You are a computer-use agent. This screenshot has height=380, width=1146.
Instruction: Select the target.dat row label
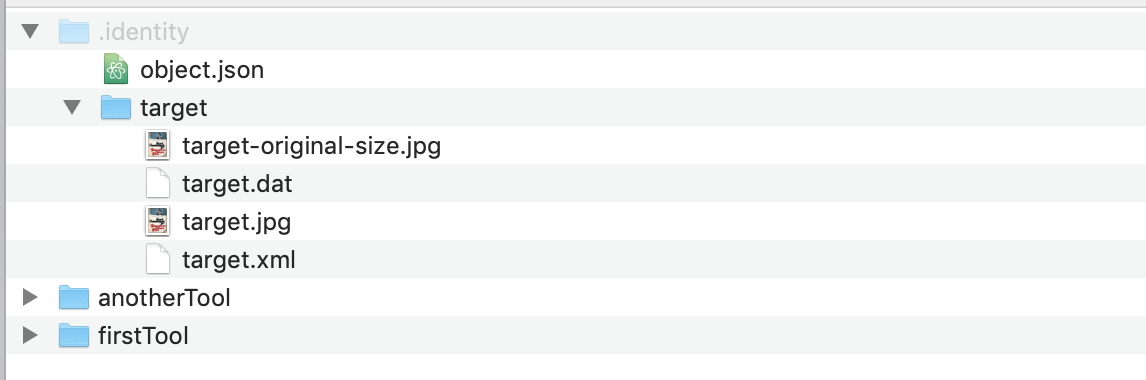(x=237, y=184)
